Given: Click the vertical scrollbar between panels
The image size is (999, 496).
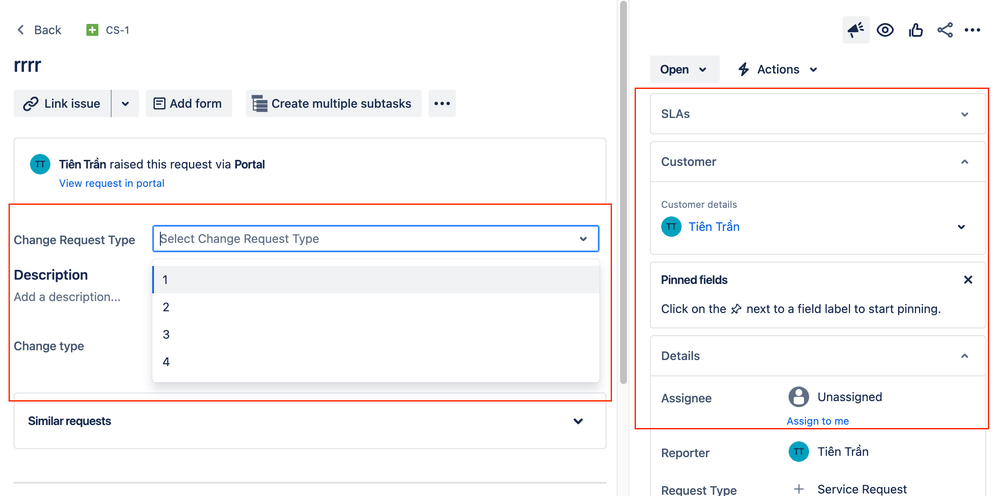Looking at the screenshot, I should (622, 191).
